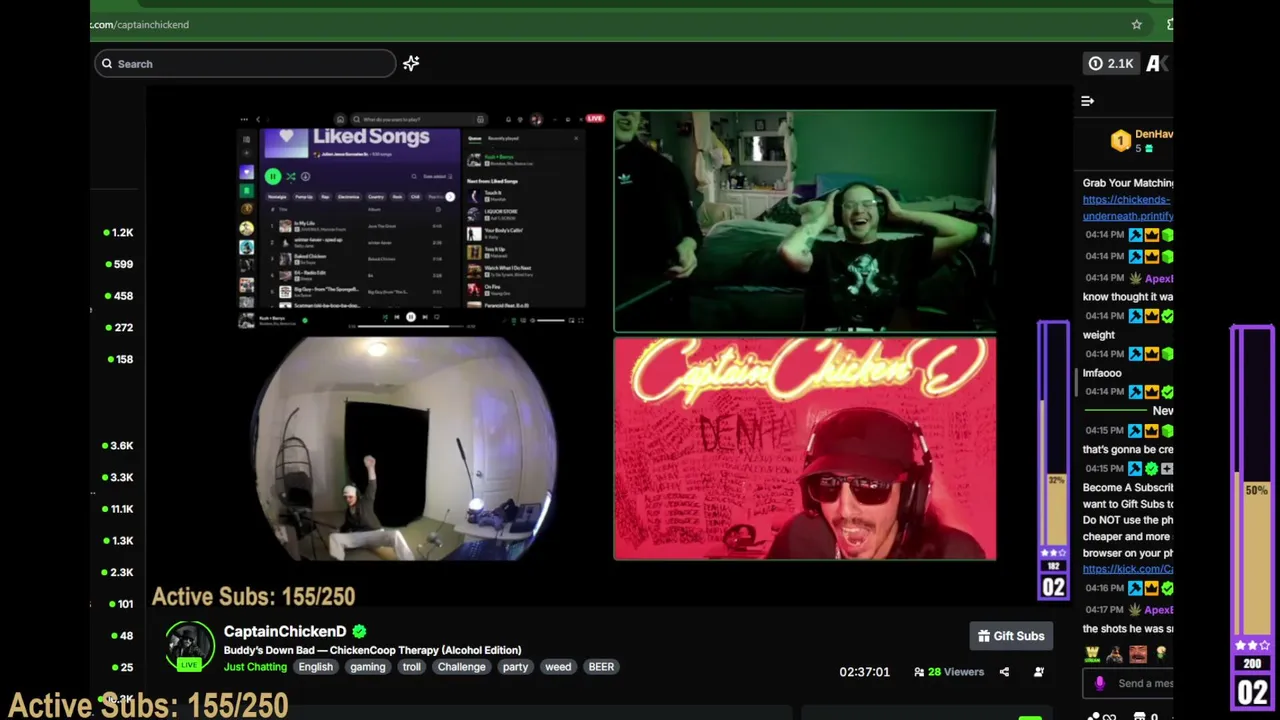Open the sparkle AI icon beside search
Image resolution: width=1280 pixels, height=720 pixels.
point(411,64)
